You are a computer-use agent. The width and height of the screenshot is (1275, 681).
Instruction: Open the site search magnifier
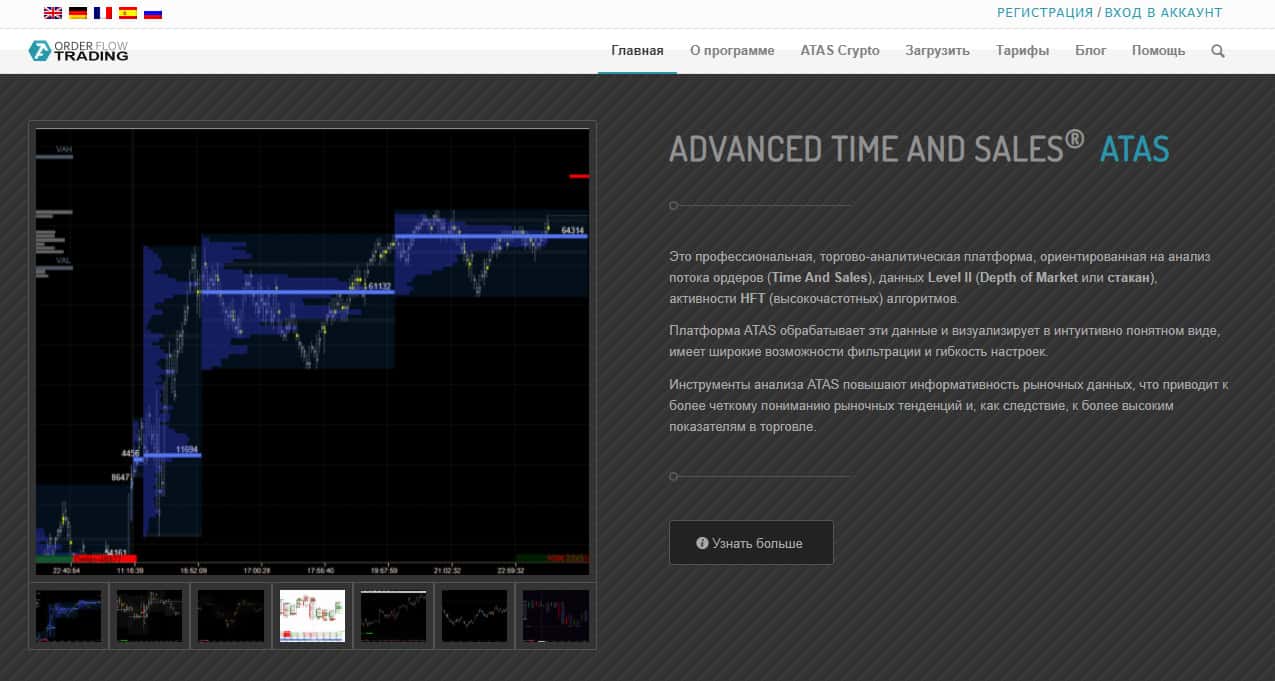(x=1218, y=51)
